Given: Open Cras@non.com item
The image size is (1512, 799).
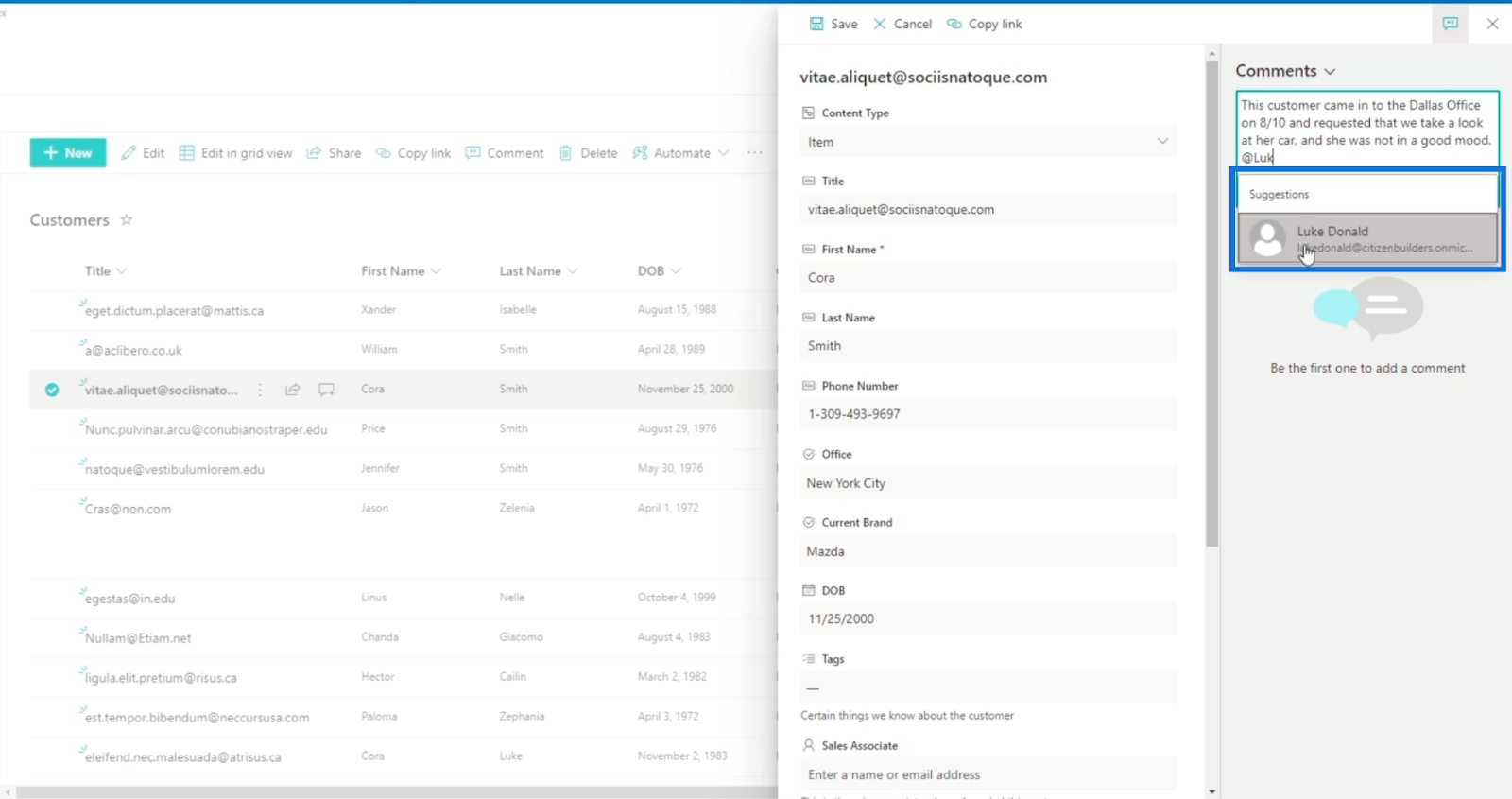Looking at the screenshot, I should coord(128,510).
